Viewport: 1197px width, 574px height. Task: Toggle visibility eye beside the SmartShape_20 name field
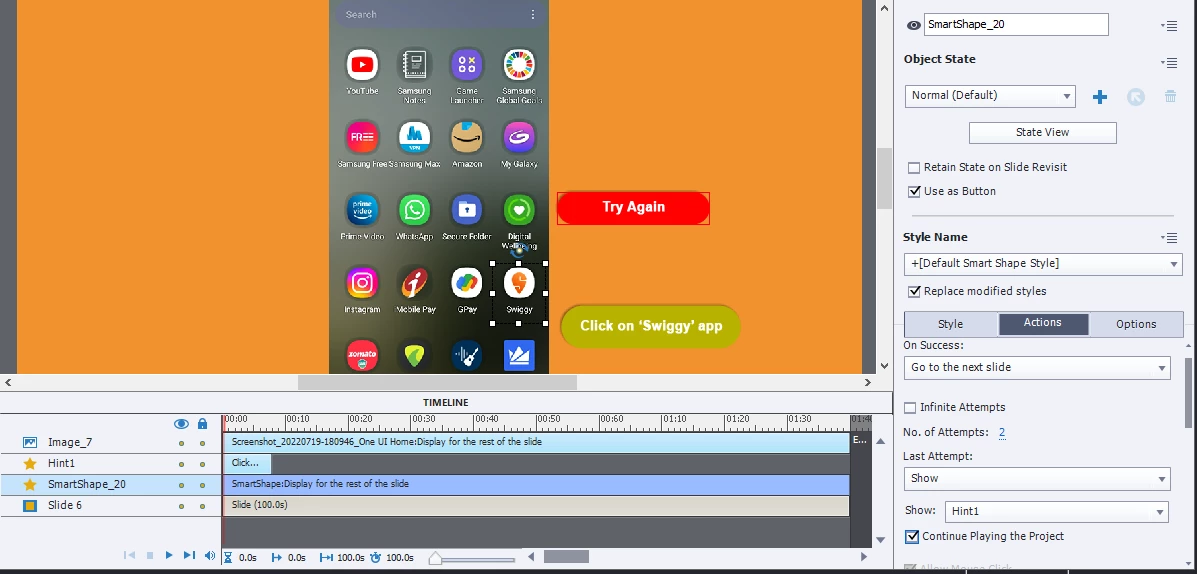(x=913, y=25)
